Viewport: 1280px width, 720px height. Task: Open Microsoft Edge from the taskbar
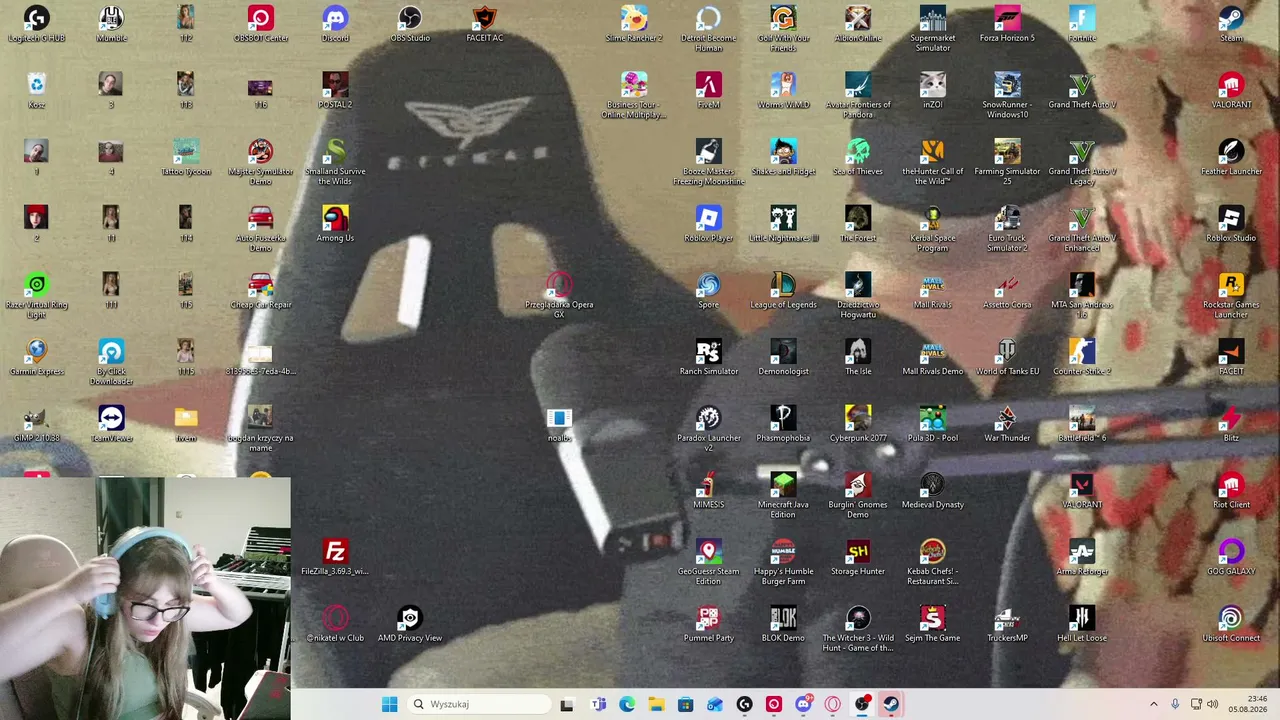(627, 704)
